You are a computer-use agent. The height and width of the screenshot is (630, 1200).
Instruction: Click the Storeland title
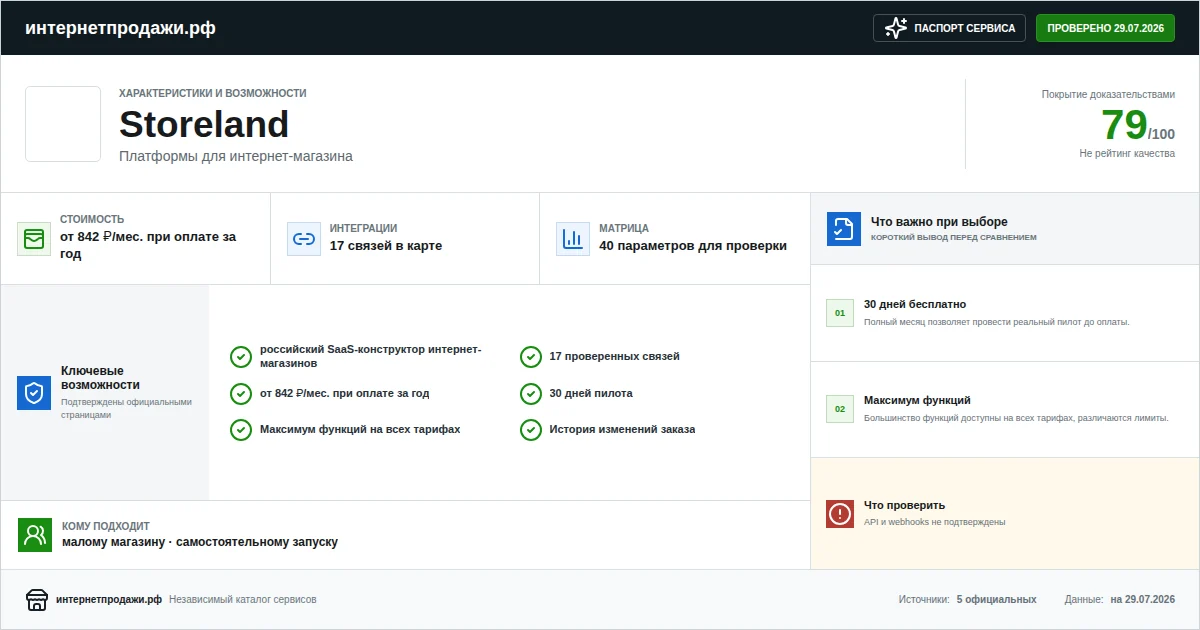(204, 125)
